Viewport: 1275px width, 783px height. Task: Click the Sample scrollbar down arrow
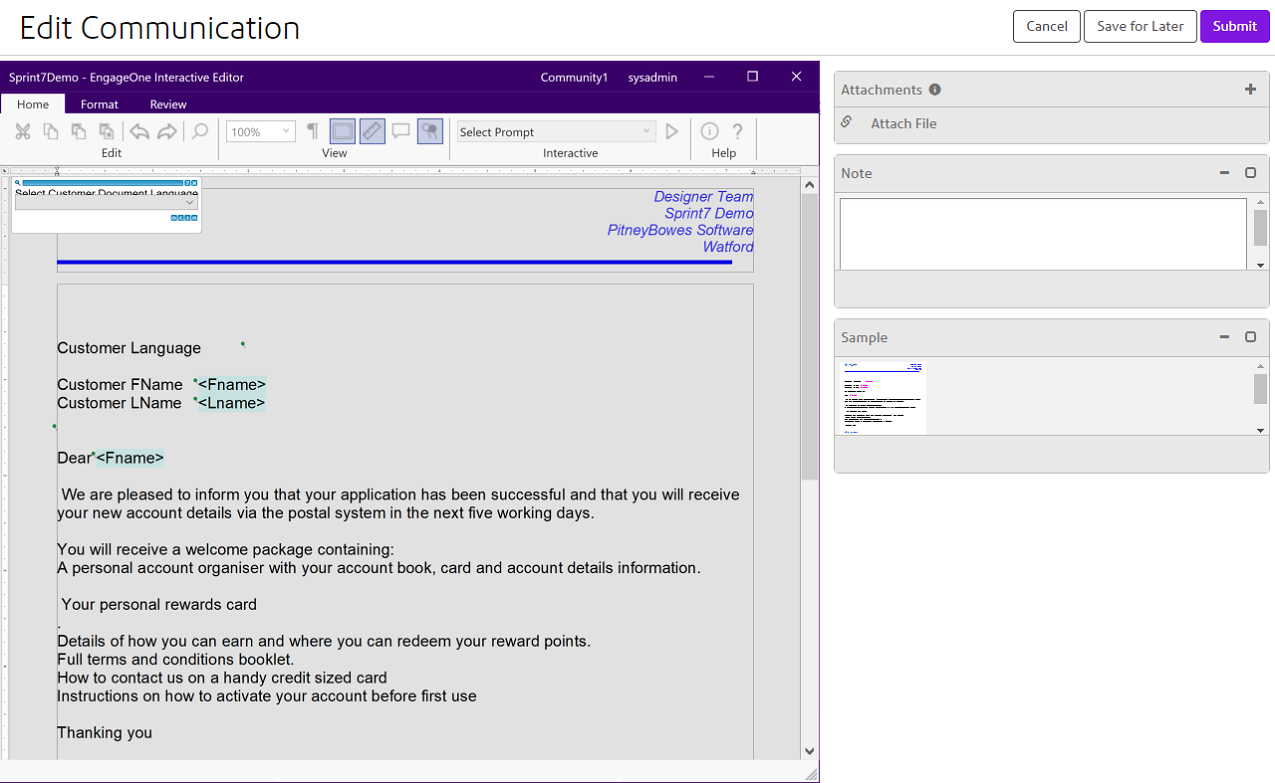pyautogui.click(x=1260, y=430)
